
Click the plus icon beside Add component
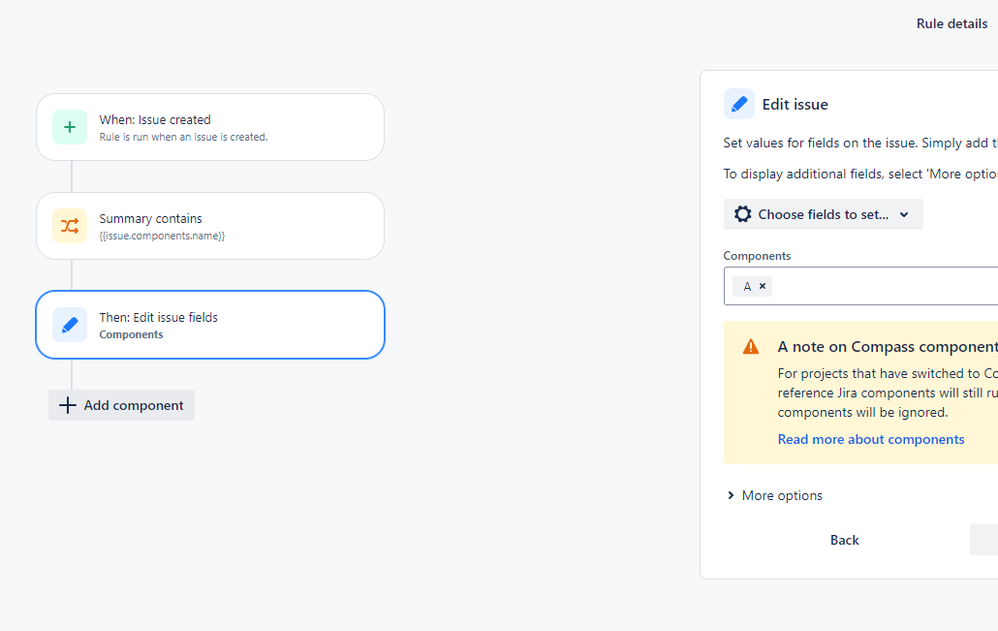click(x=67, y=405)
